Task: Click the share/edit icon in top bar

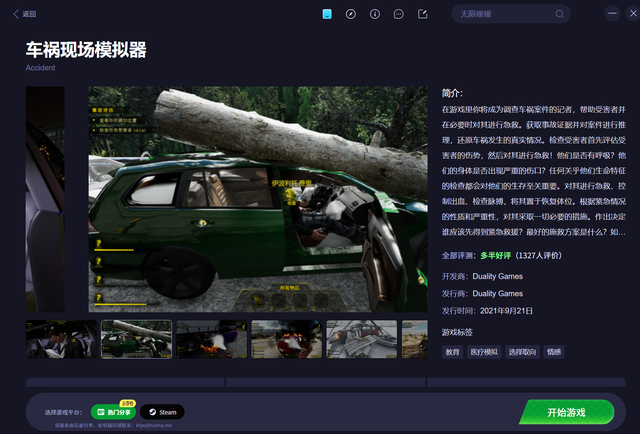Action: pos(423,14)
